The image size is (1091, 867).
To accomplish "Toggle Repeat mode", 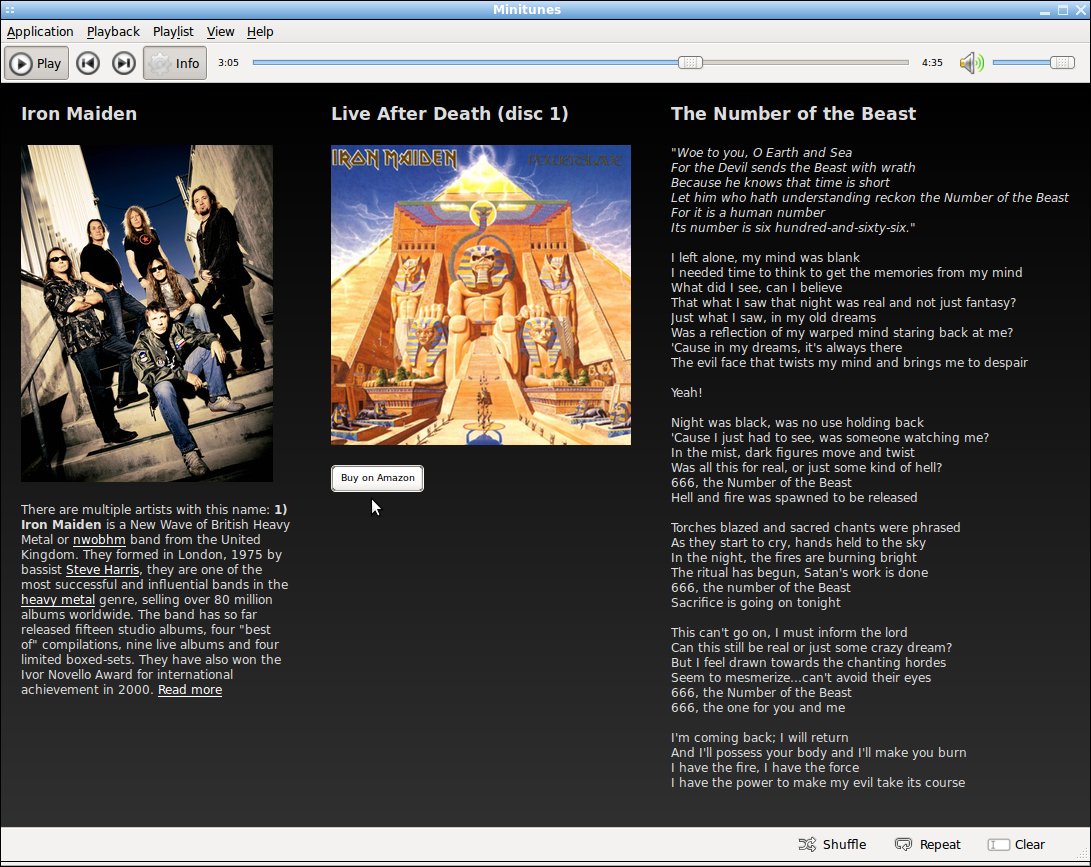I will (927, 845).
